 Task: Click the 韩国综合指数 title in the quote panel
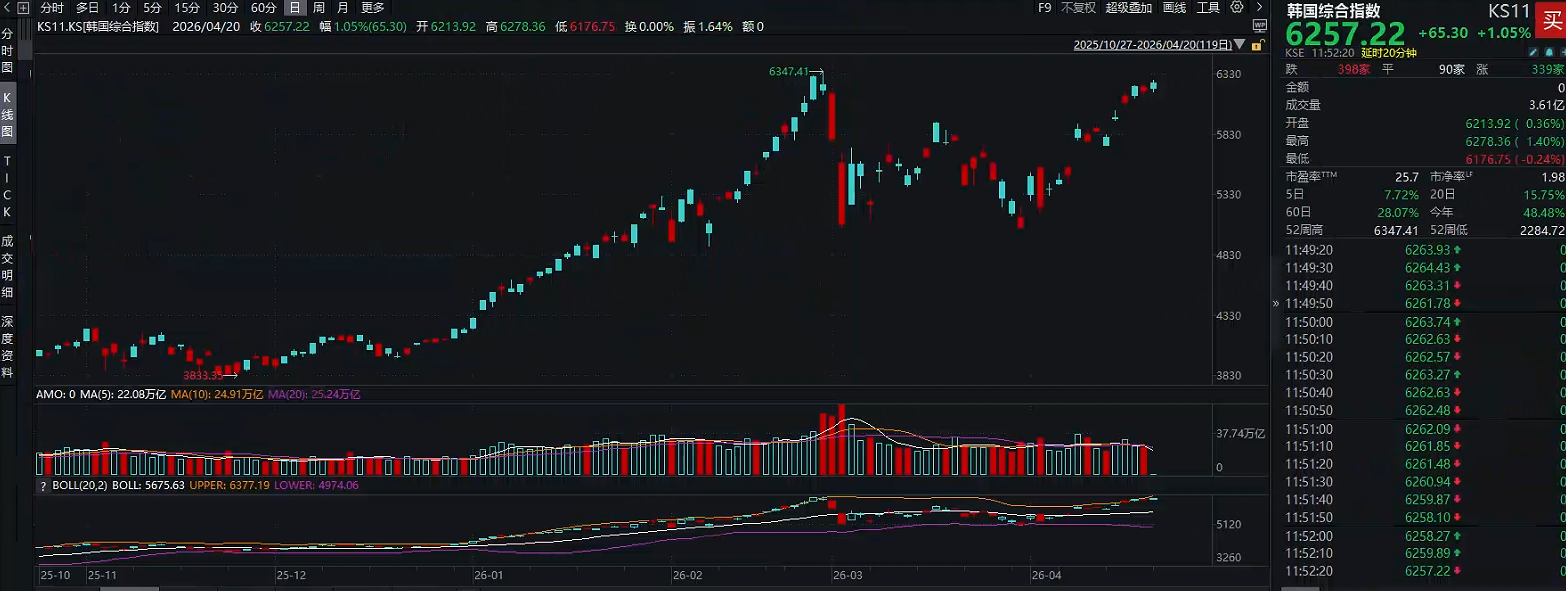(x=1333, y=10)
